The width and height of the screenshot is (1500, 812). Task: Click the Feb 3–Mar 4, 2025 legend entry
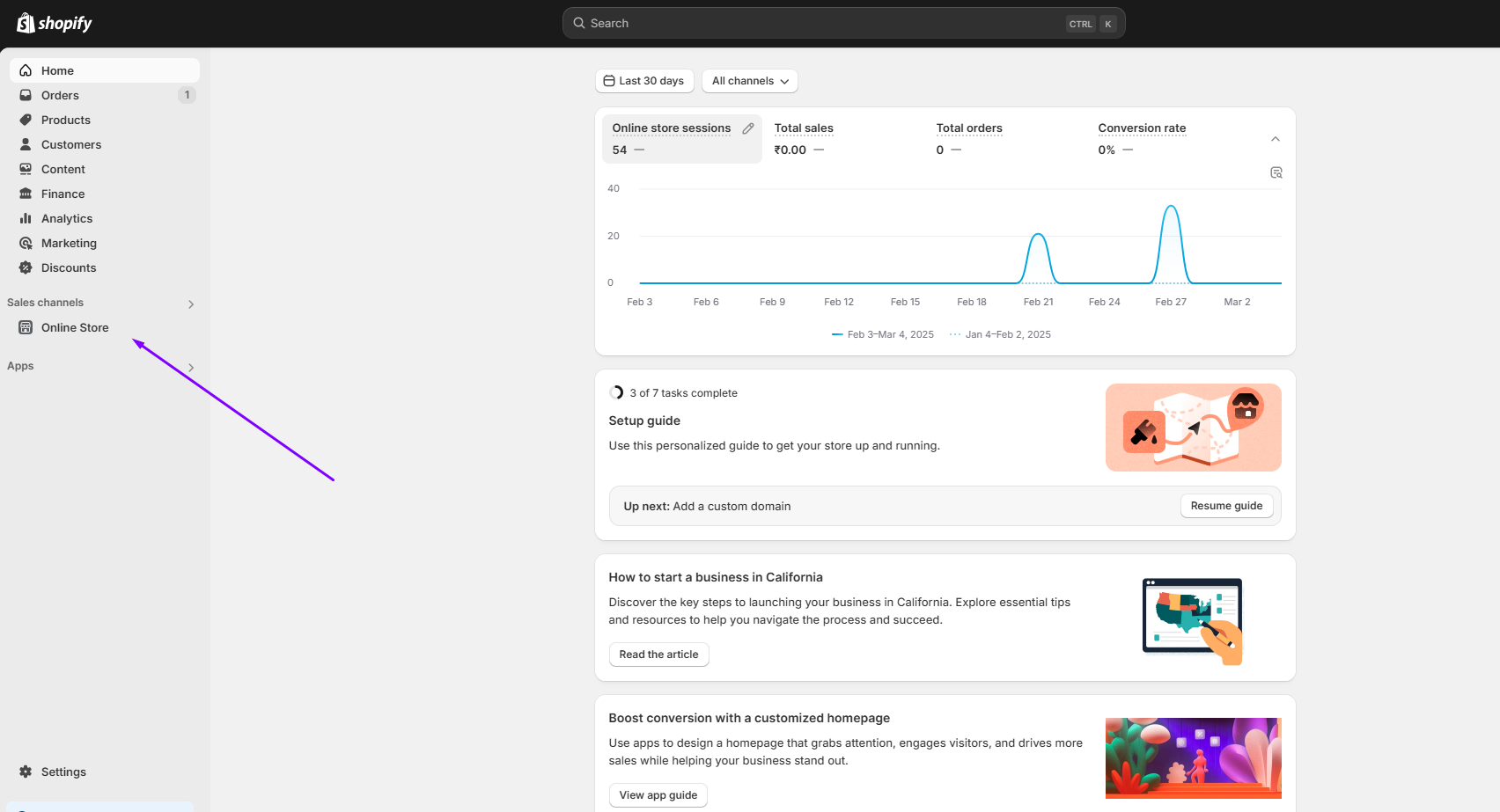click(x=883, y=334)
